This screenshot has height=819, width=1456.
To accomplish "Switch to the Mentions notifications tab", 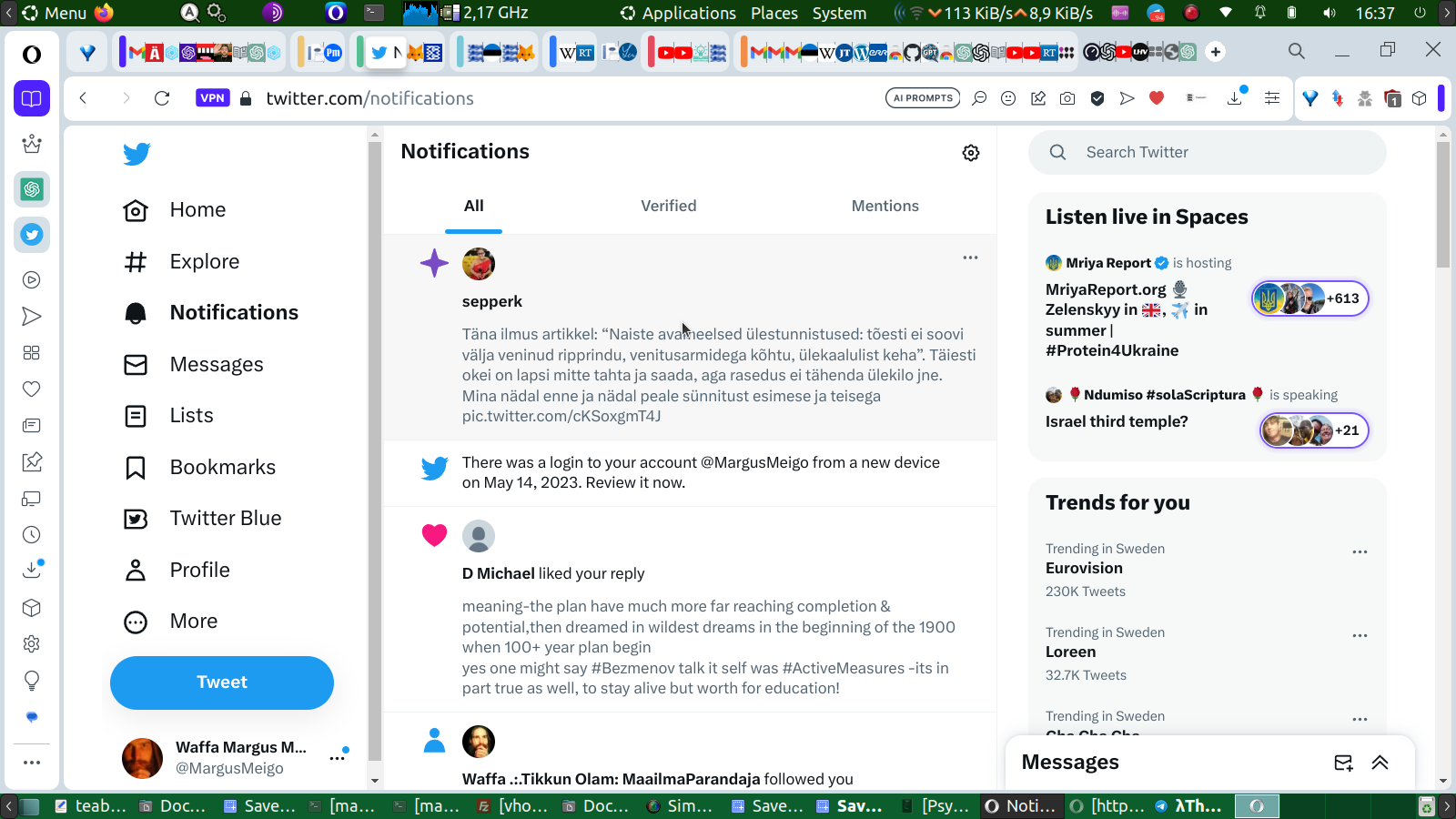I will [885, 207].
